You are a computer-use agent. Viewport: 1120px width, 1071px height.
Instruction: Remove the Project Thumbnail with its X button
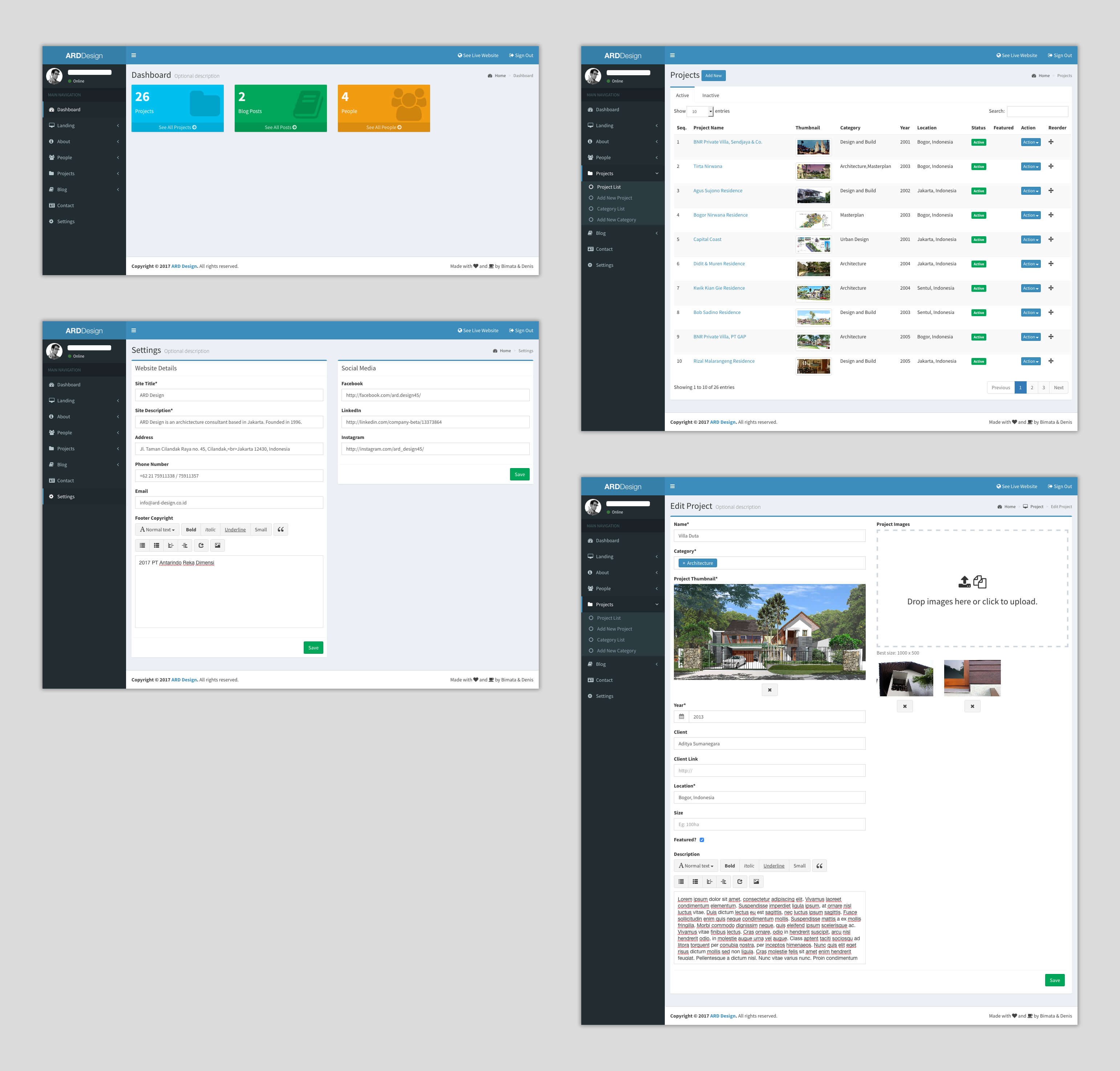769,690
